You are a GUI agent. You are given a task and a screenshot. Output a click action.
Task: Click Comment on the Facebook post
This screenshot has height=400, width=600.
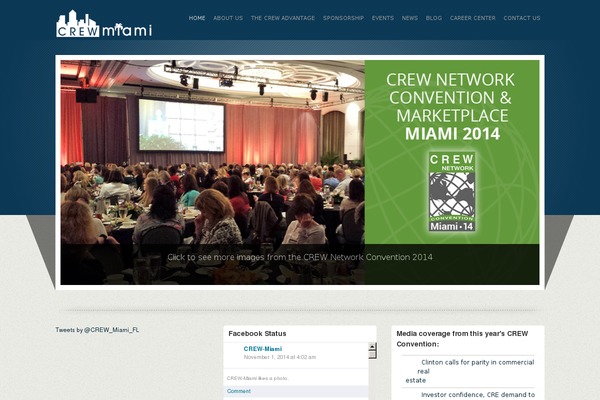239,391
